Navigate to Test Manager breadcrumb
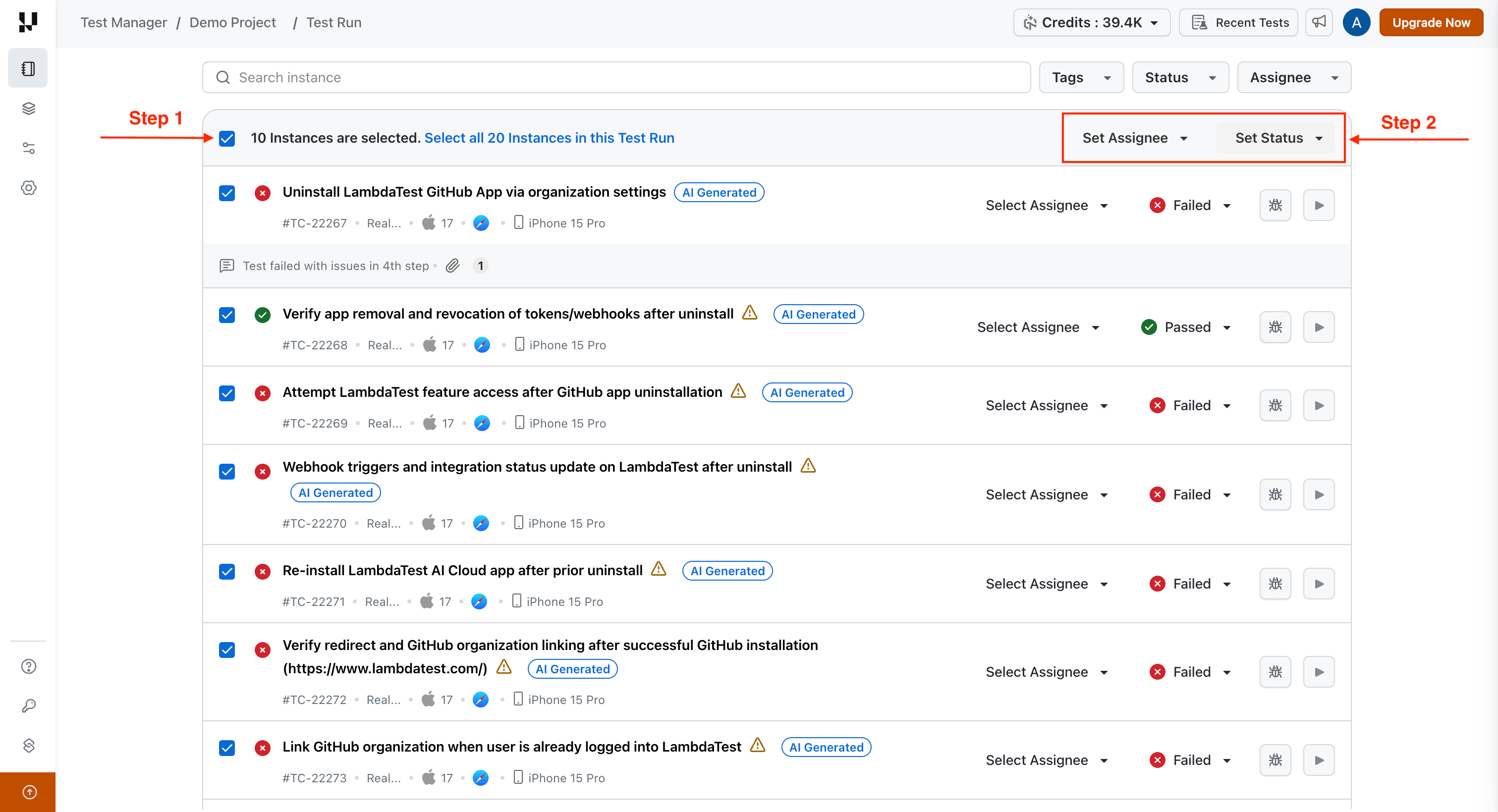The height and width of the screenshot is (812, 1498). coord(123,22)
